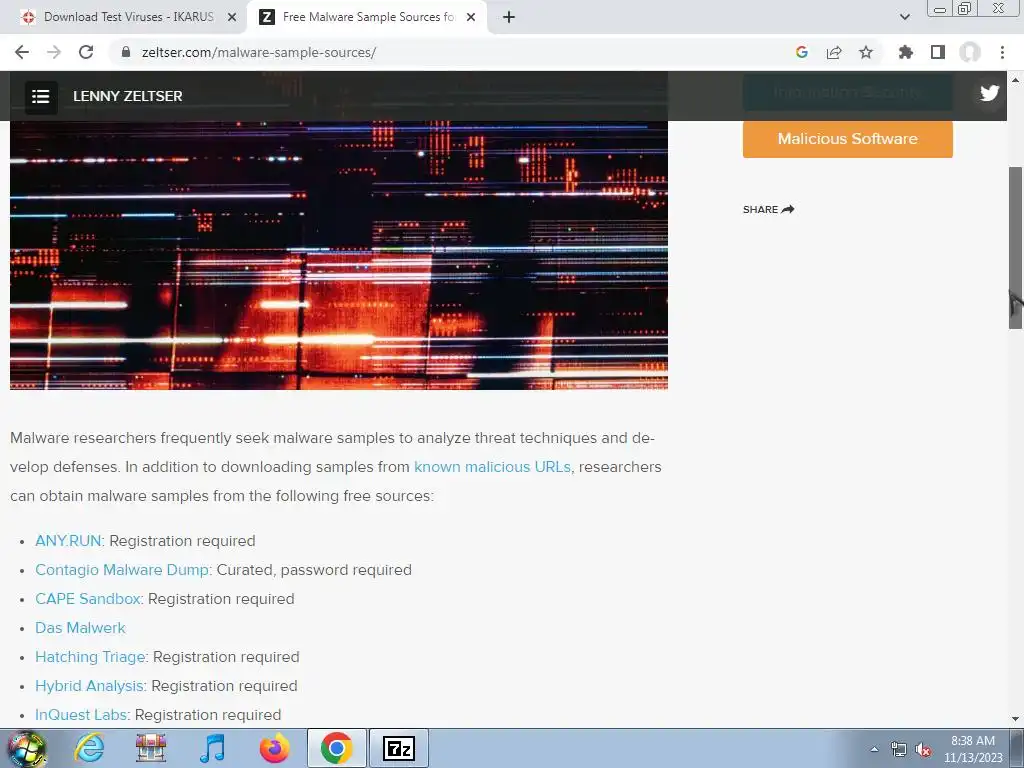Viewport: 1024px width, 768px height.
Task: Toggle the Chrome side panel
Action: point(938,52)
